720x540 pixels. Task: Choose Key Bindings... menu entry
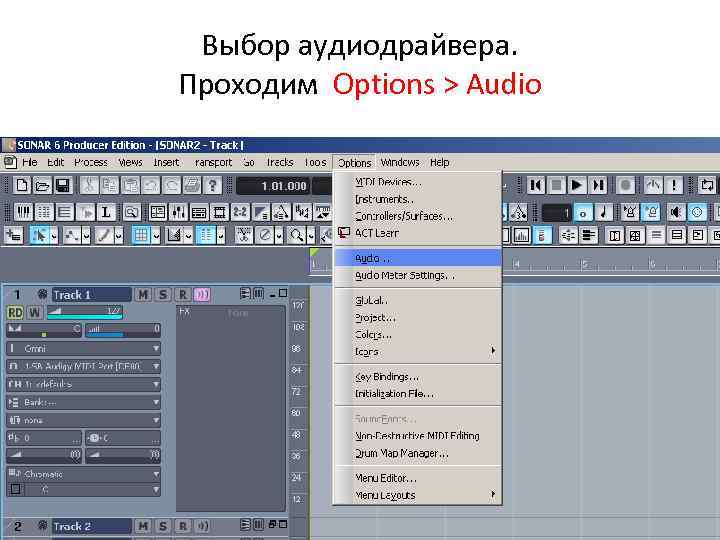(417, 377)
